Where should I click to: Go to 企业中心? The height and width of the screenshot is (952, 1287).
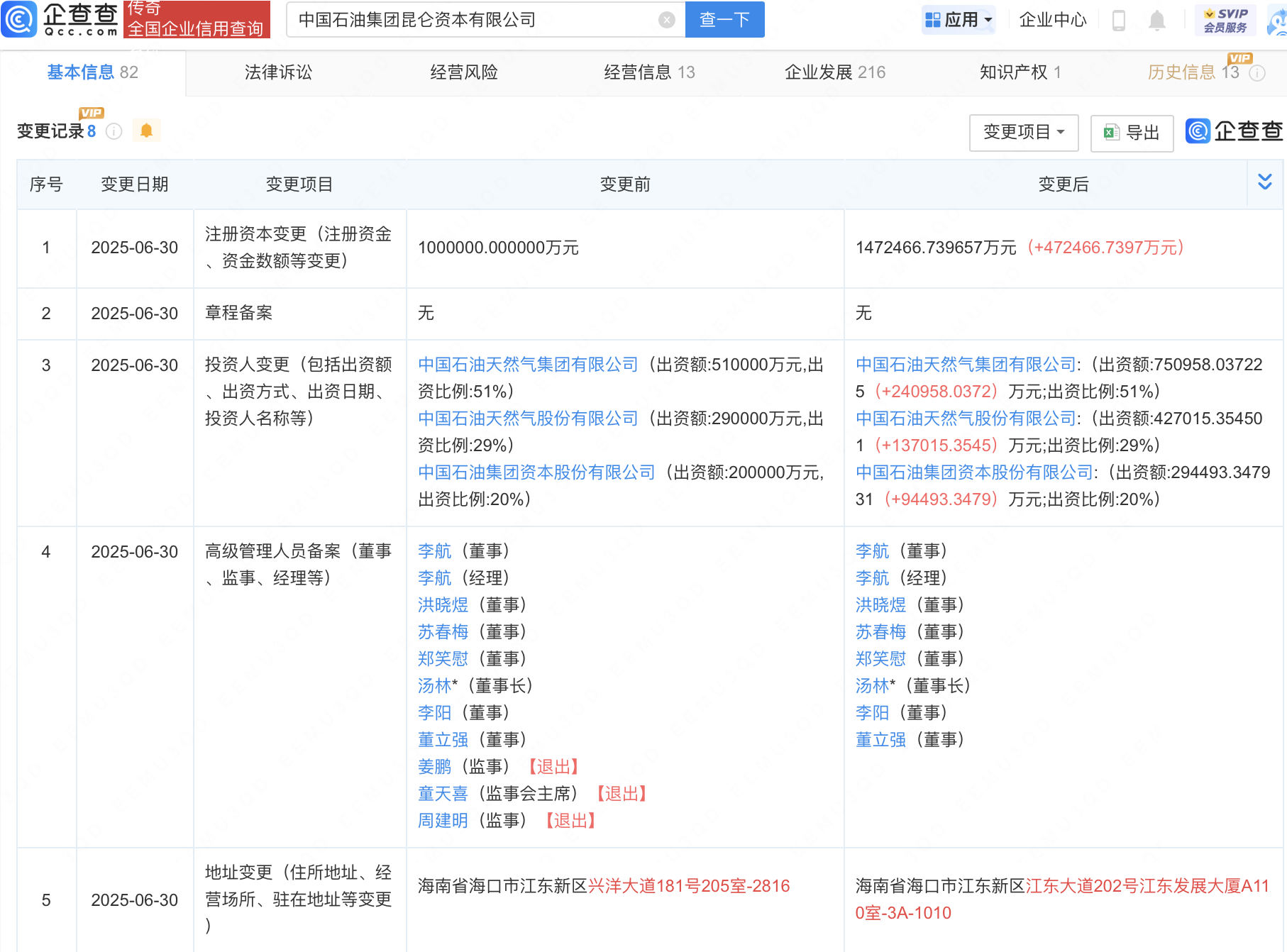1052,20
